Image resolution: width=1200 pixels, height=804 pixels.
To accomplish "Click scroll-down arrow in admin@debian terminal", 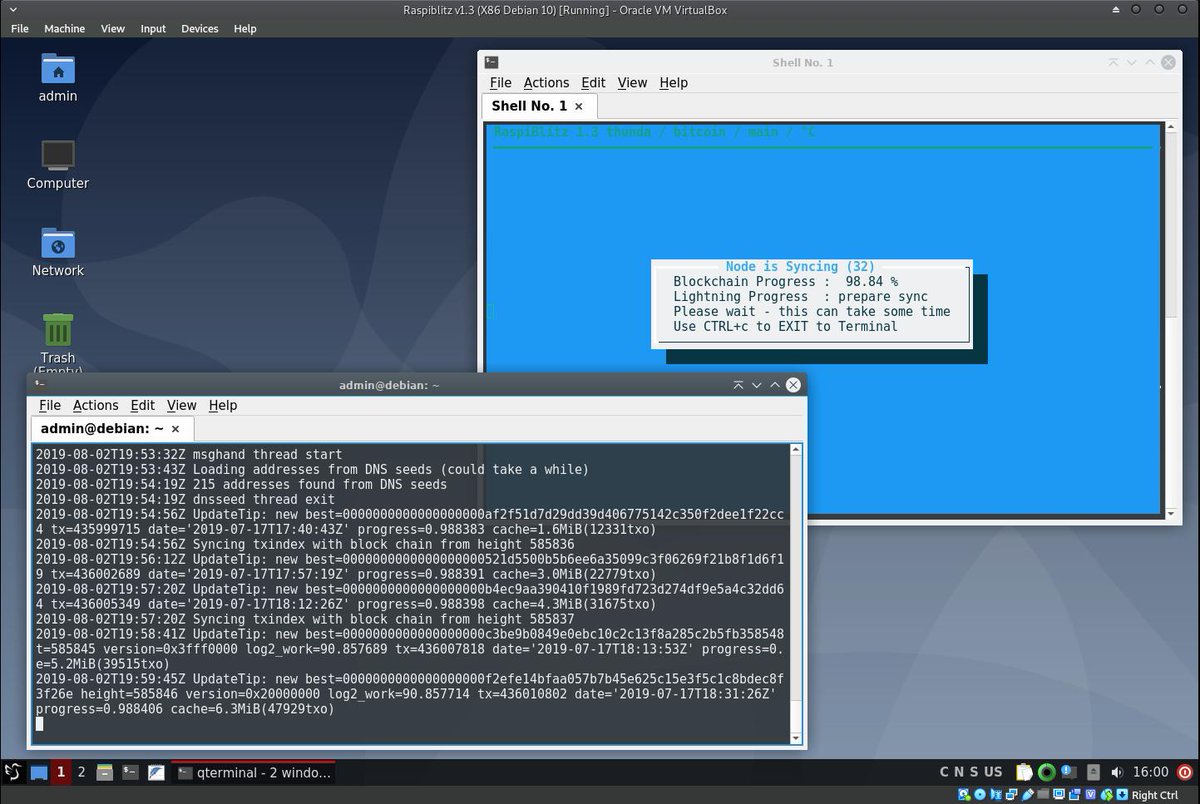I will click(796, 738).
